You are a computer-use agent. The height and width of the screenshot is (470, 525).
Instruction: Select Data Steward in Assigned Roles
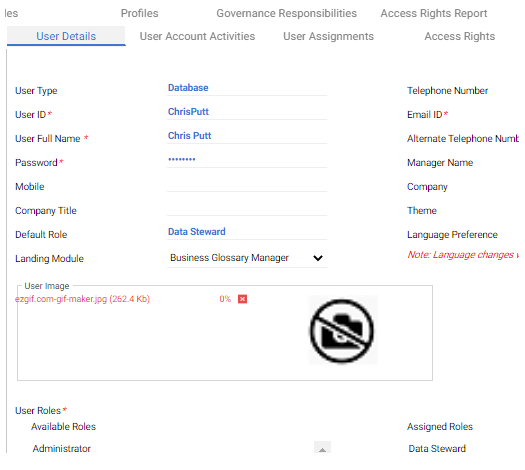tap(437, 448)
